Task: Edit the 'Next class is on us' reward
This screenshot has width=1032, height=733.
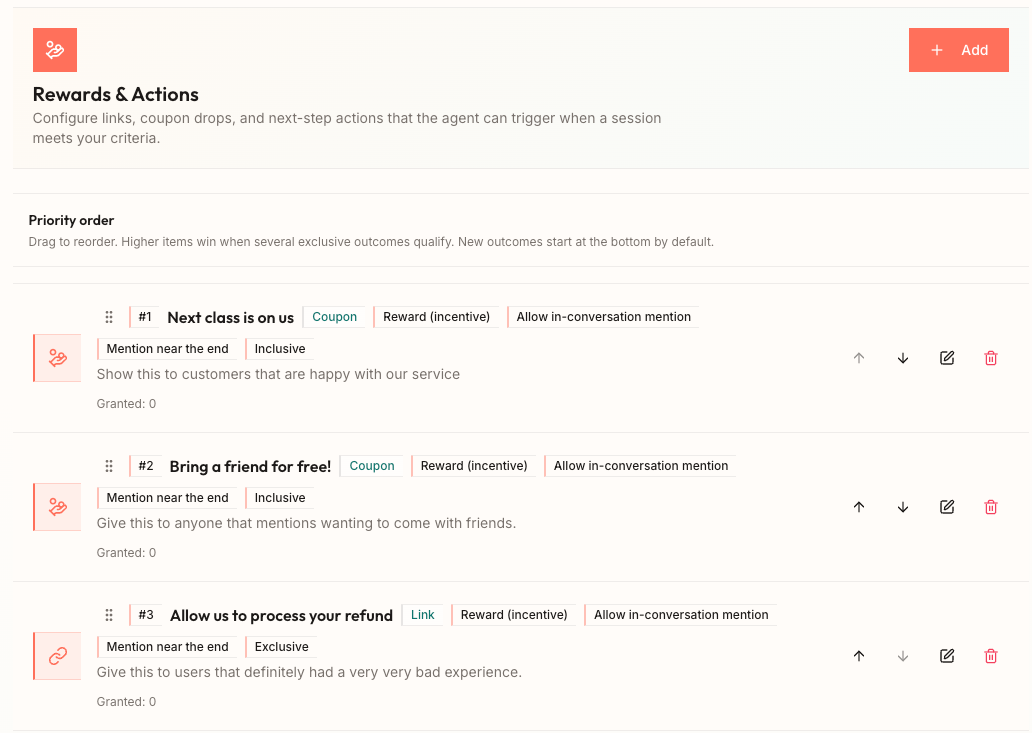Action: pos(947,358)
